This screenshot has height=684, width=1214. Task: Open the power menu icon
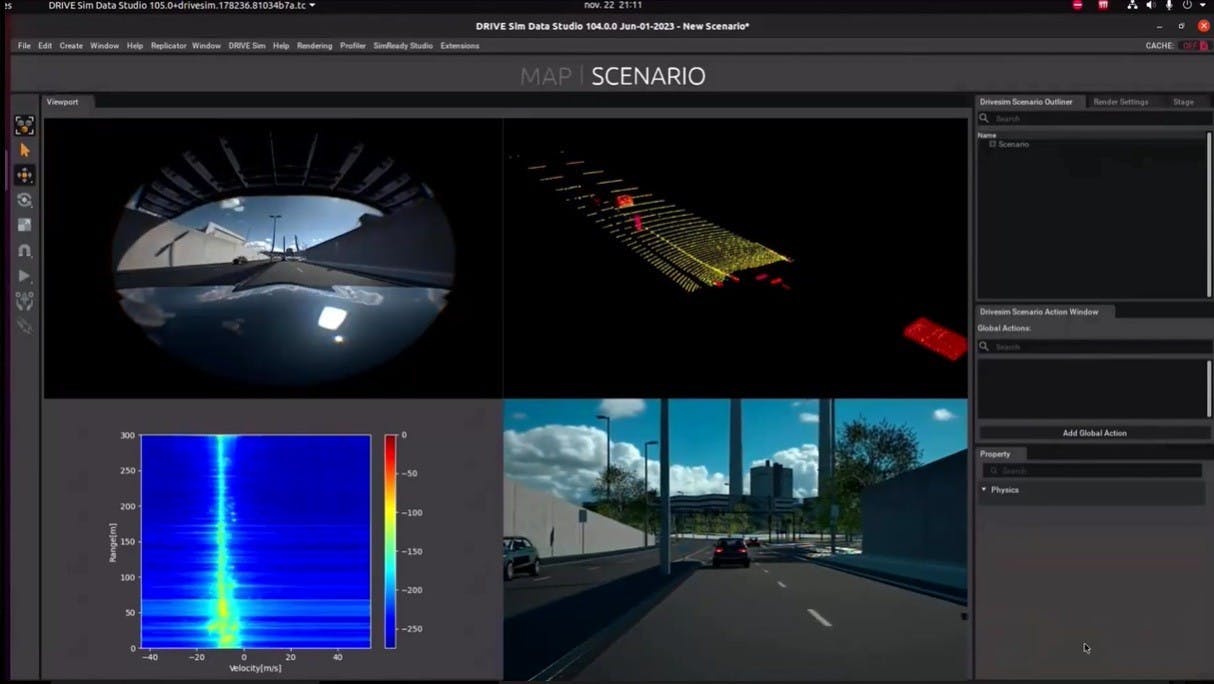pyautogui.click(x=1187, y=5)
